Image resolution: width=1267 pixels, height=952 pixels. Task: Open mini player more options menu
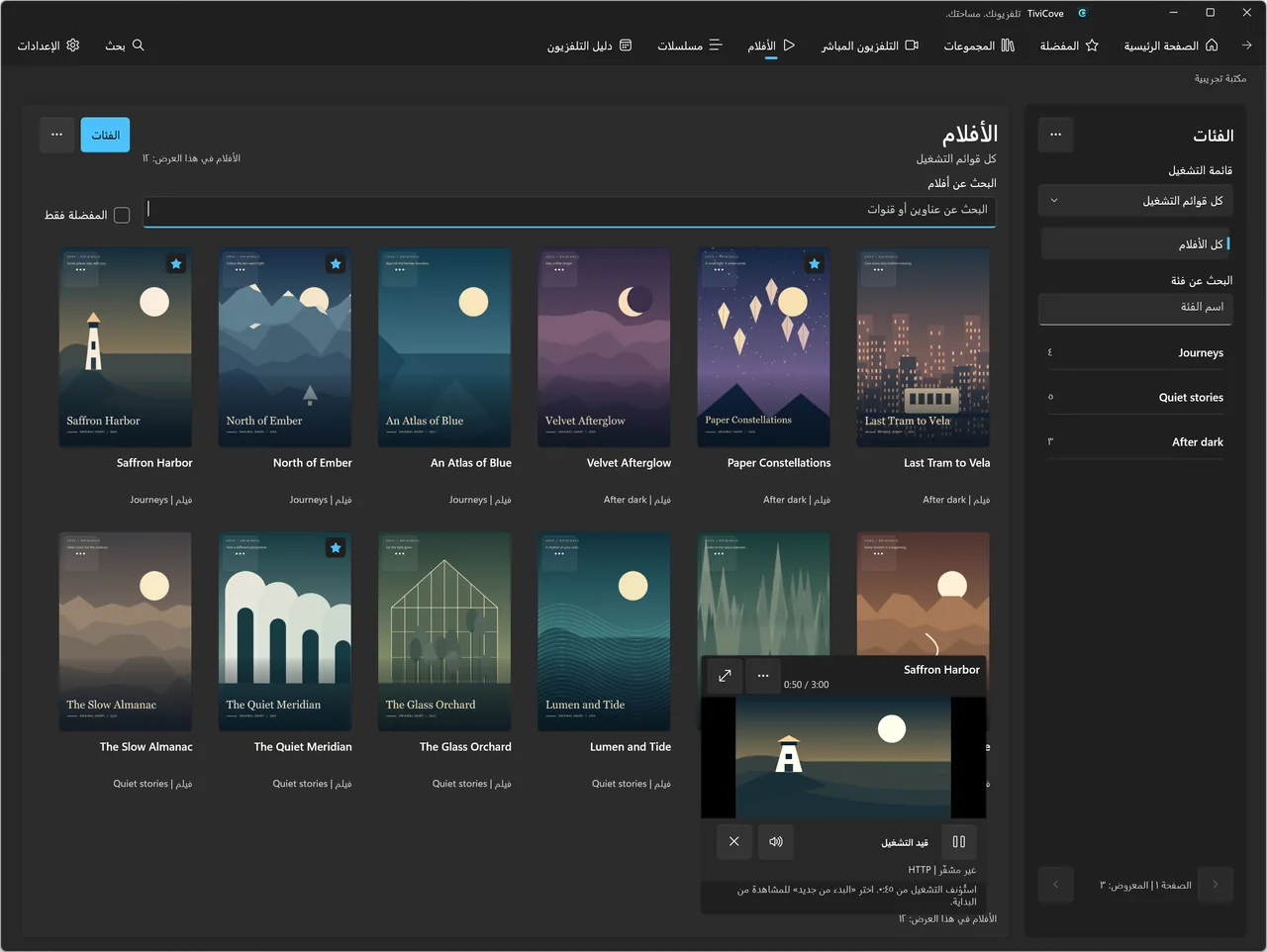tap(763, 676)
